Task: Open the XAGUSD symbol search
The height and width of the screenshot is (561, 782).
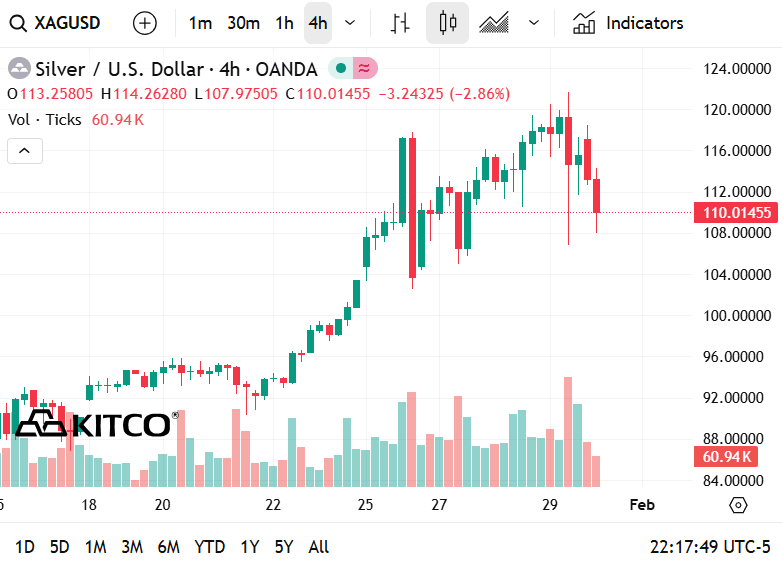Action: [x=56, y=23]
